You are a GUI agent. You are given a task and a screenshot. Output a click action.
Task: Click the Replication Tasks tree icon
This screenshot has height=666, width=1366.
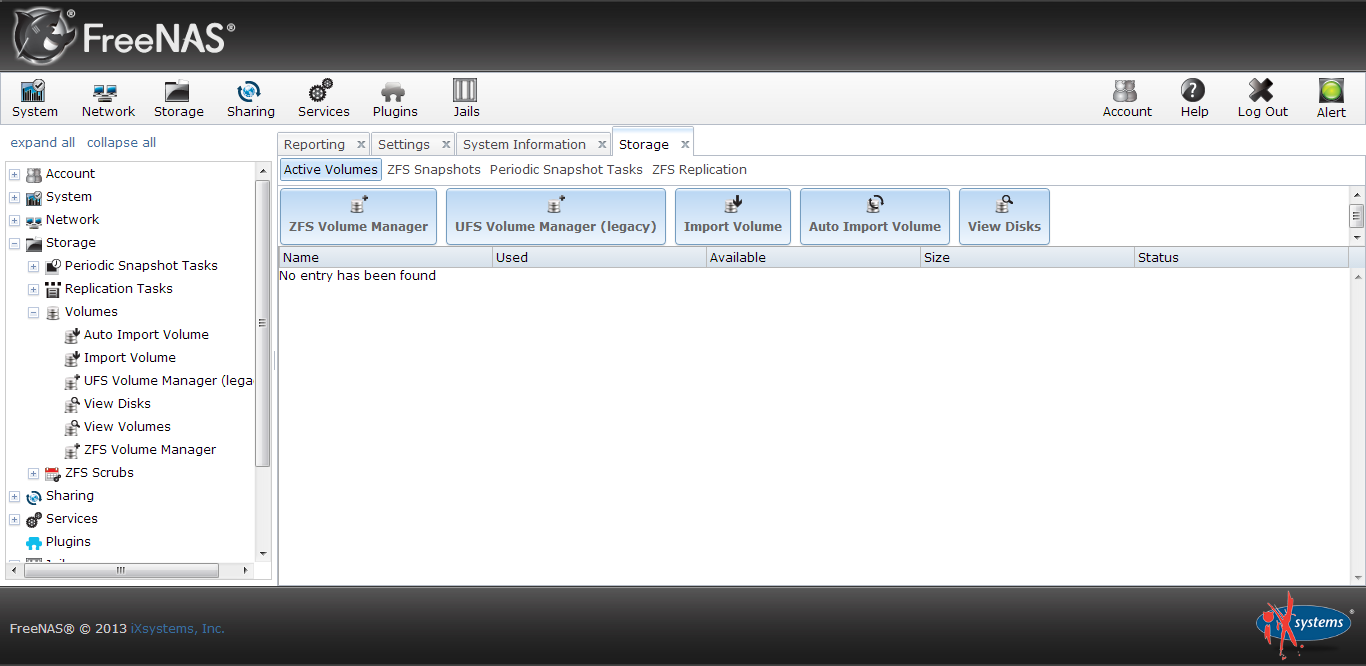(x=53, y=289)
